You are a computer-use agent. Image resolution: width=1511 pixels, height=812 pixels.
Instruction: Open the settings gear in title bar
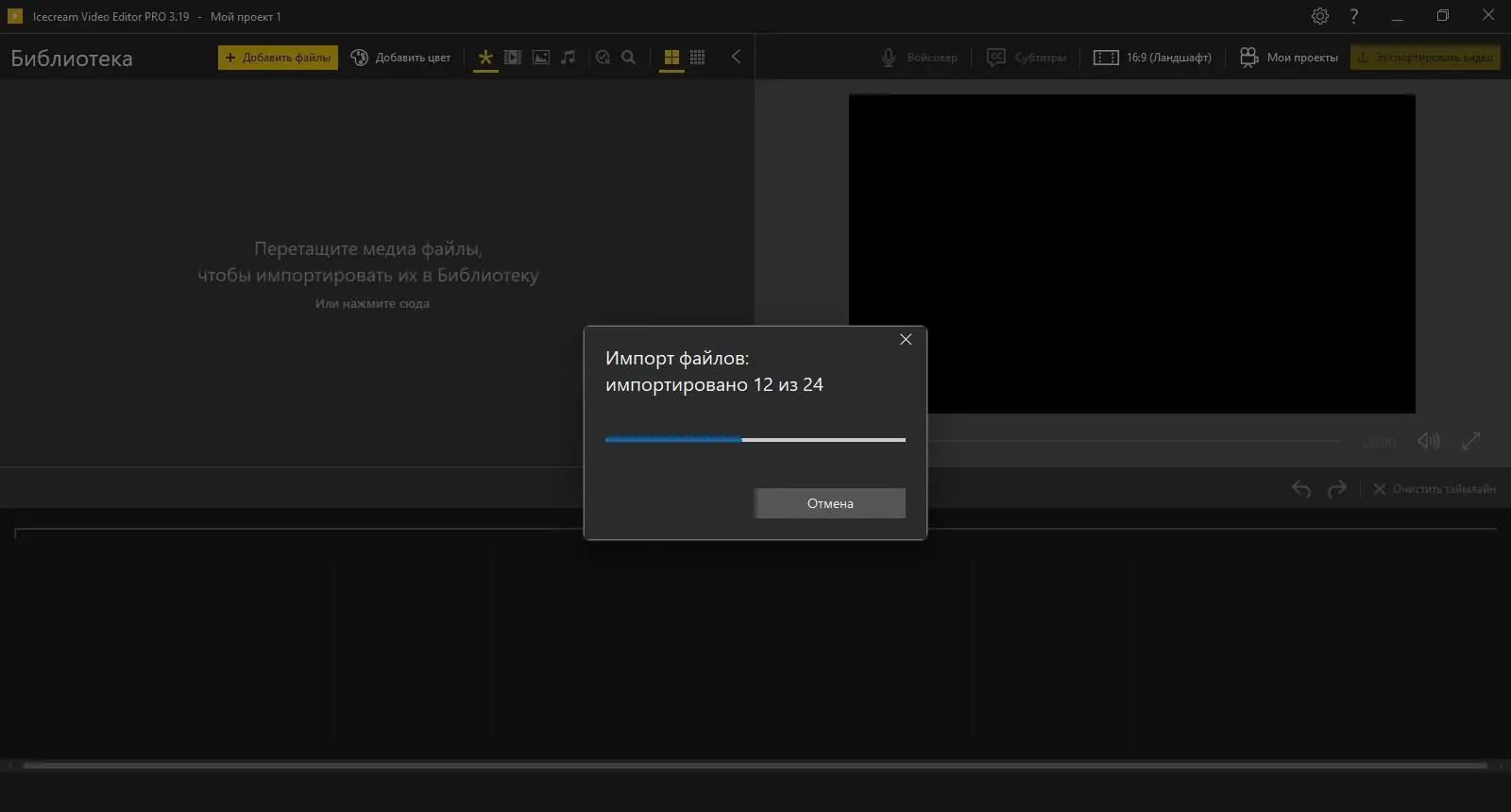click(1320, 16)
